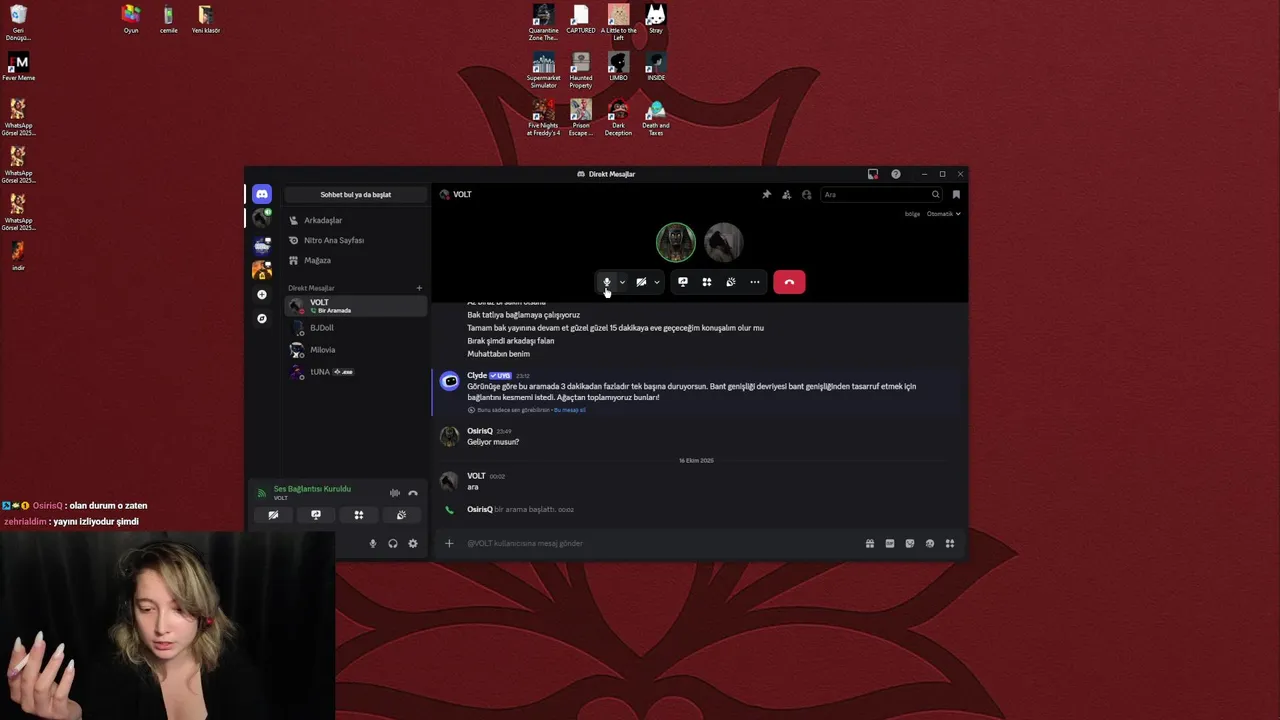Open the first server avatar below the Discord logo

tap(262, 218)
